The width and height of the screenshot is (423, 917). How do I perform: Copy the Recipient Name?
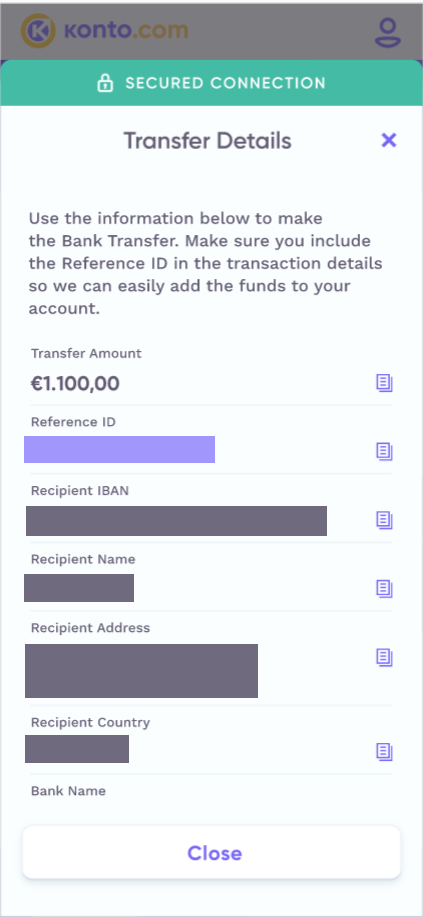[x=384, y=588]
